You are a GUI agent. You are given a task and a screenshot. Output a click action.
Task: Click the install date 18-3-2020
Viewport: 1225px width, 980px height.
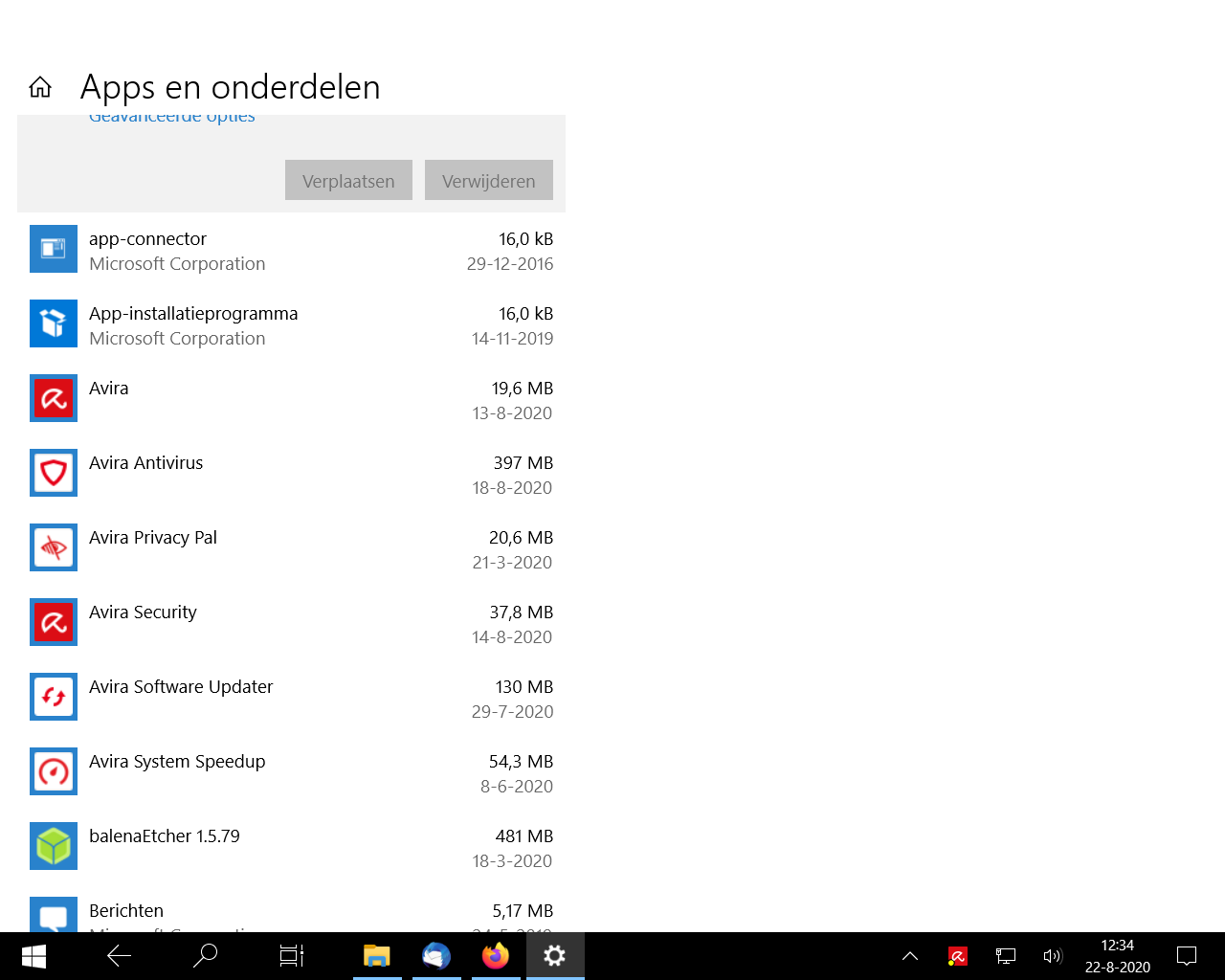click(x=513, y=861)
